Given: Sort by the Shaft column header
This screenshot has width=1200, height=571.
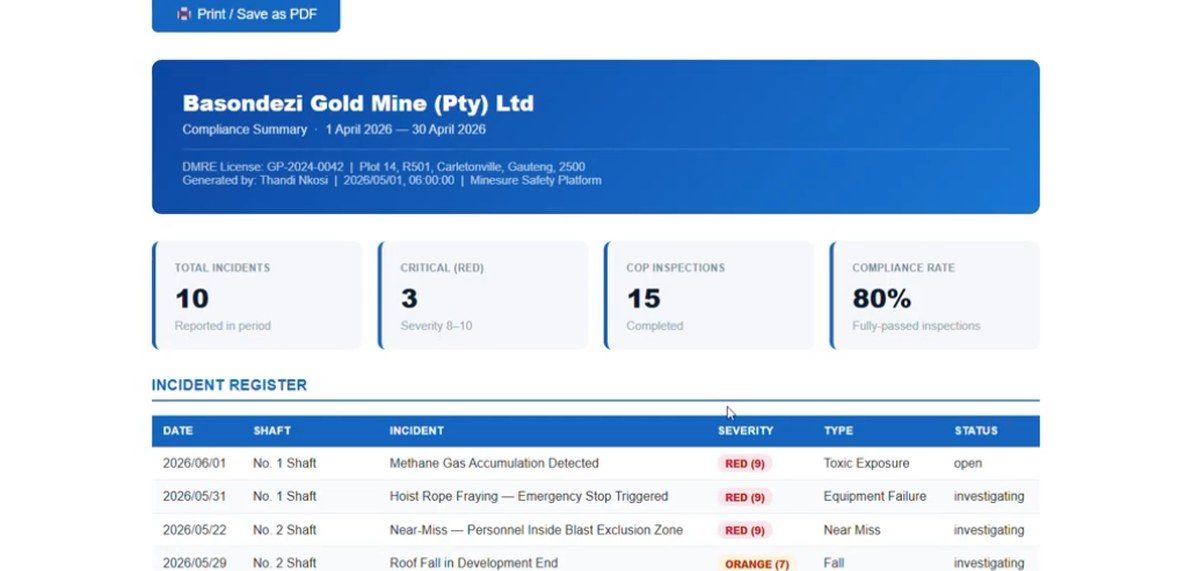Looking at the screenshot, I should tap(272, 431).
